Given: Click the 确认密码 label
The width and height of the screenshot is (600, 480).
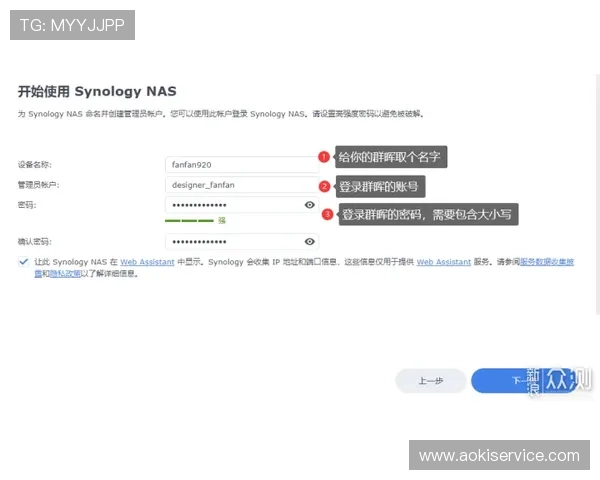Looking at the screenshot, I should tap(34, 242).
